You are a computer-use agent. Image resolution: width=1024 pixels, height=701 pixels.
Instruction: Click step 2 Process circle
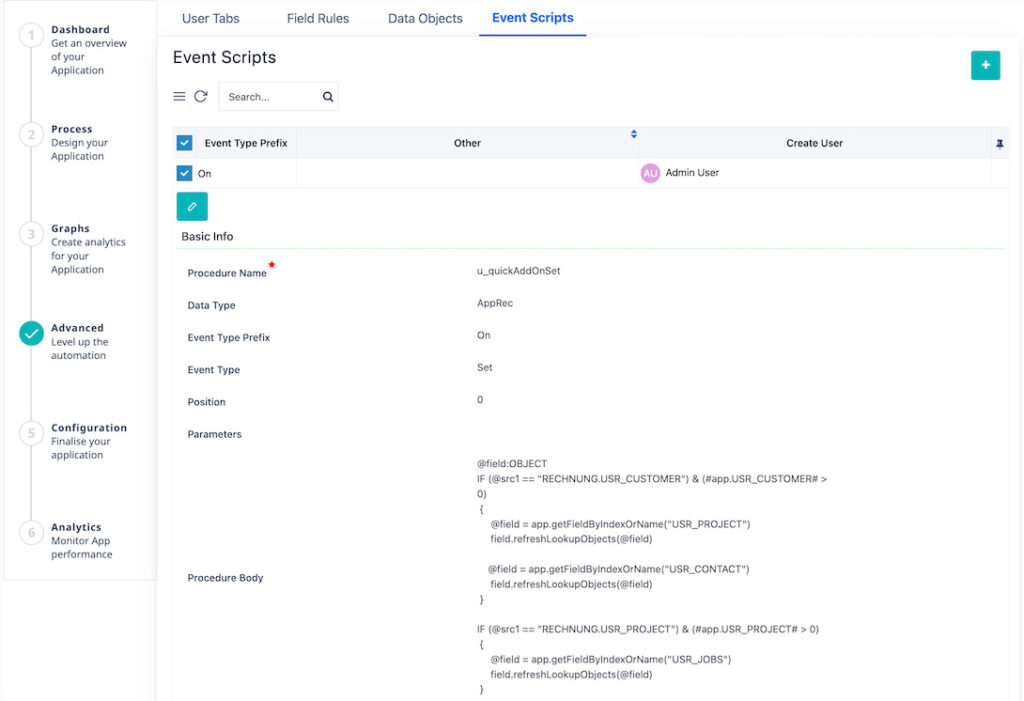click(x=31, y=135)
